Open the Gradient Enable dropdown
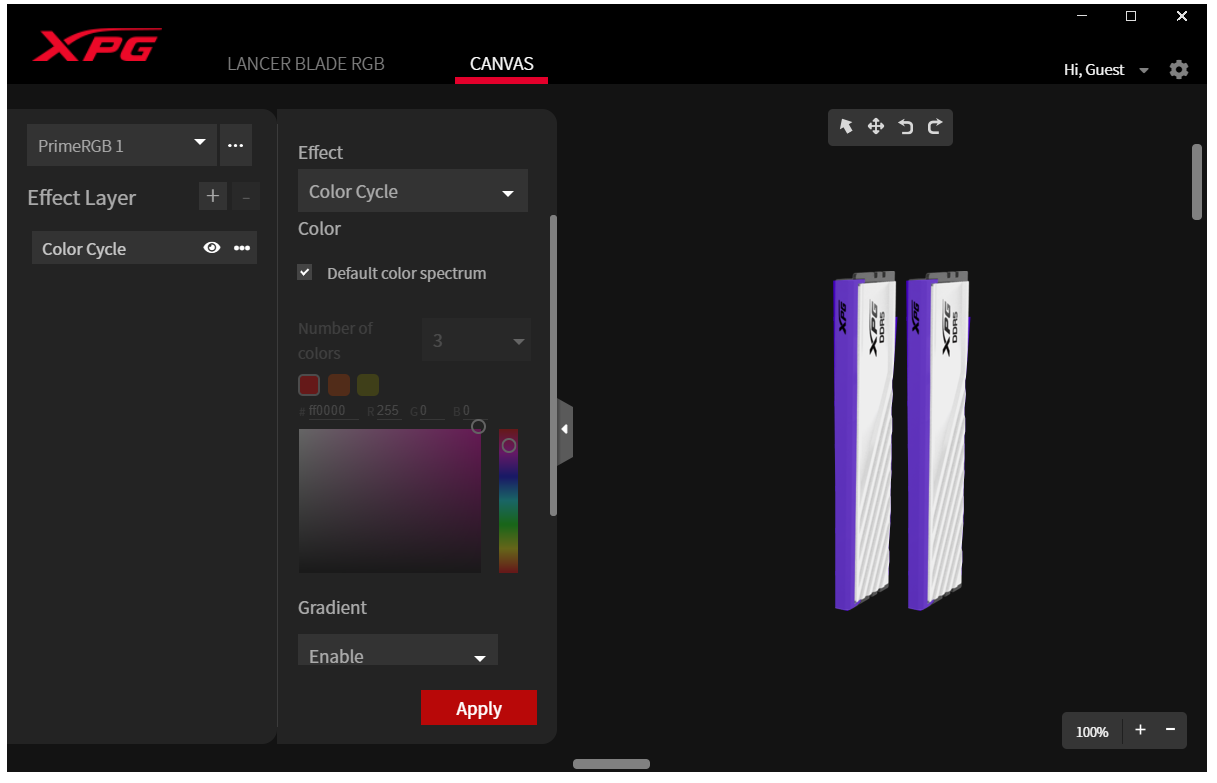Viewport: 1217px width, 783px height. [x=397, y=655]
